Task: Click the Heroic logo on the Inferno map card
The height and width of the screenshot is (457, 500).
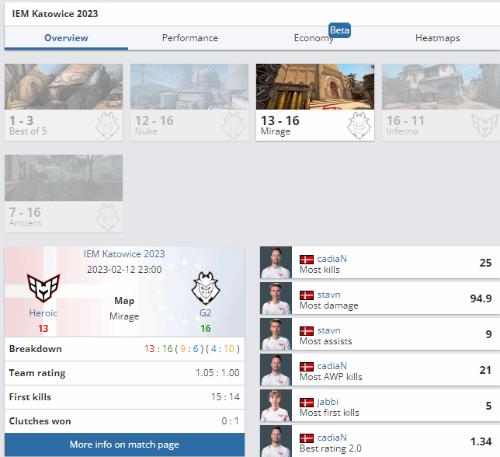Action: (485, 125)
